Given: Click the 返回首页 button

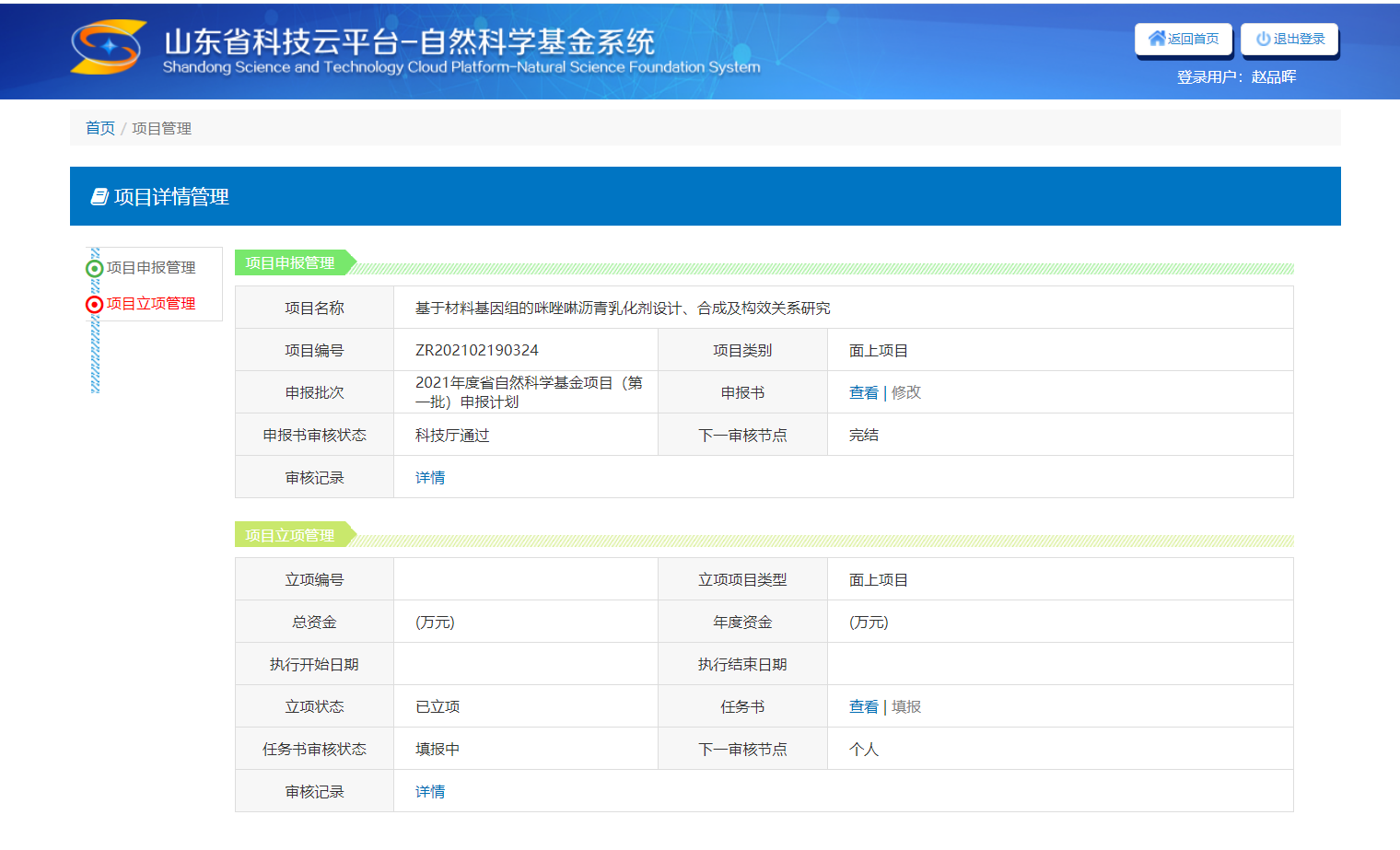Looking at the screenshot, I should 1184,40.
